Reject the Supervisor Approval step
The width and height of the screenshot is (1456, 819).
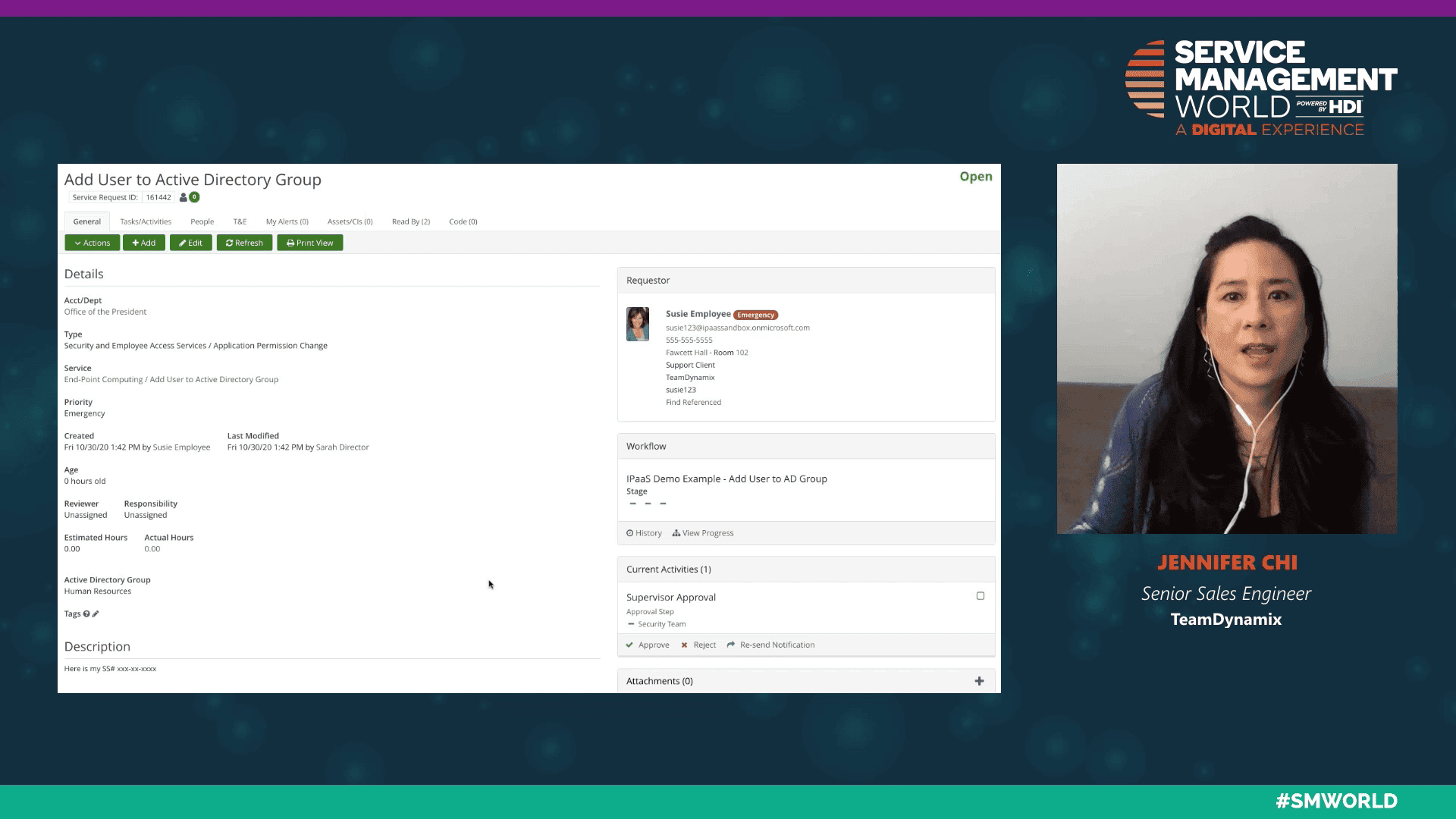[698, 645]
